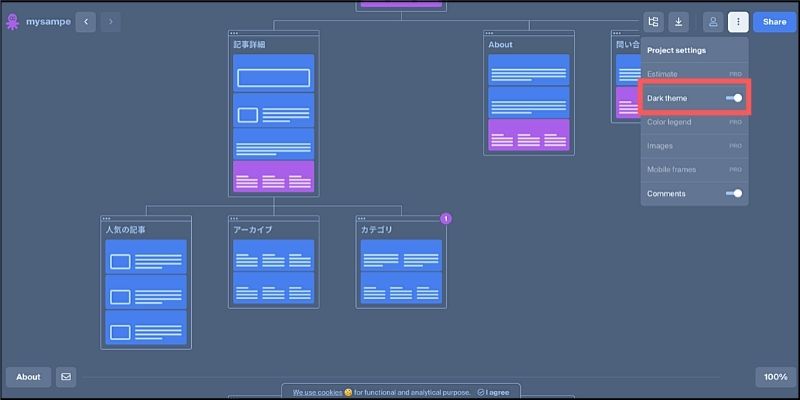
Task: Click the Project settings heading
Action: pos(677,50)
